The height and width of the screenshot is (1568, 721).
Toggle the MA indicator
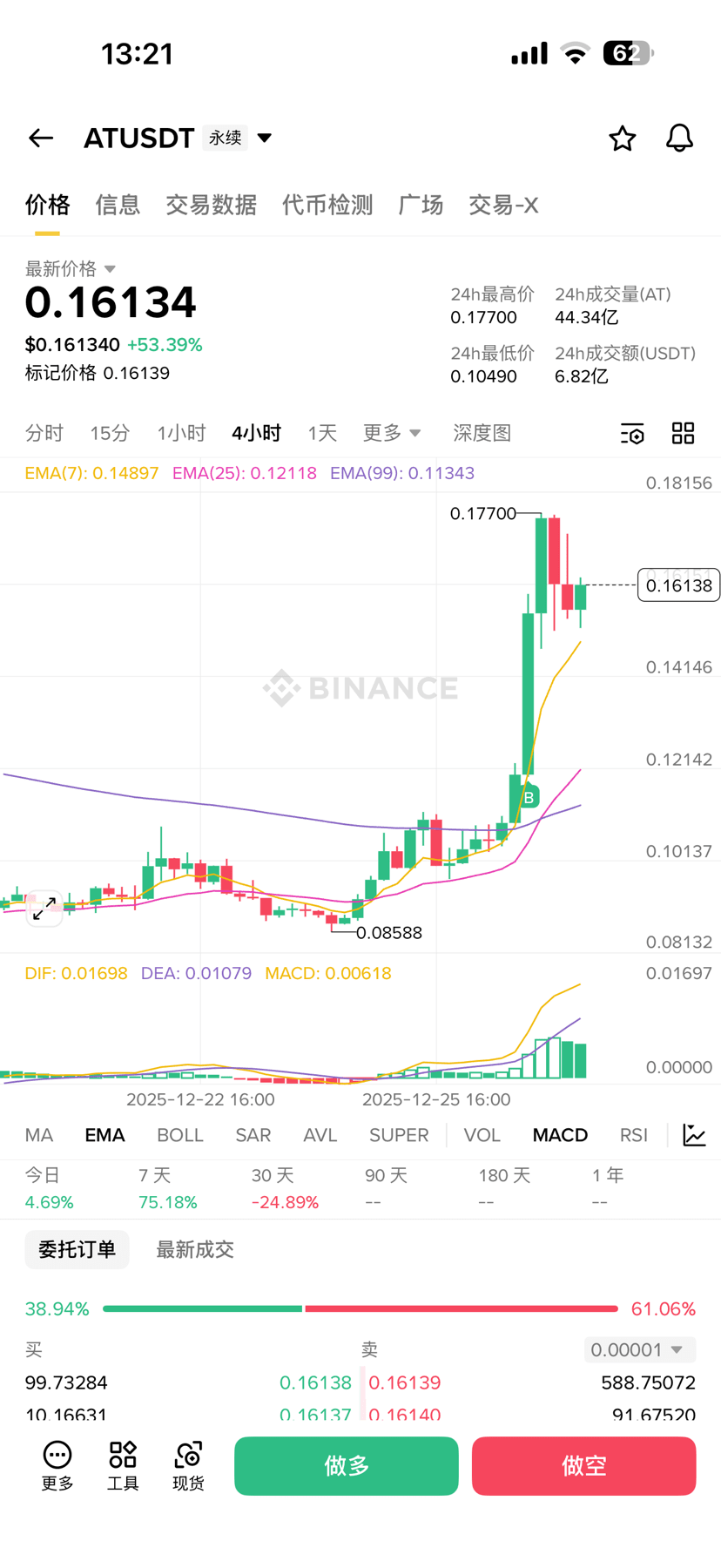(x=39, y=1135)
